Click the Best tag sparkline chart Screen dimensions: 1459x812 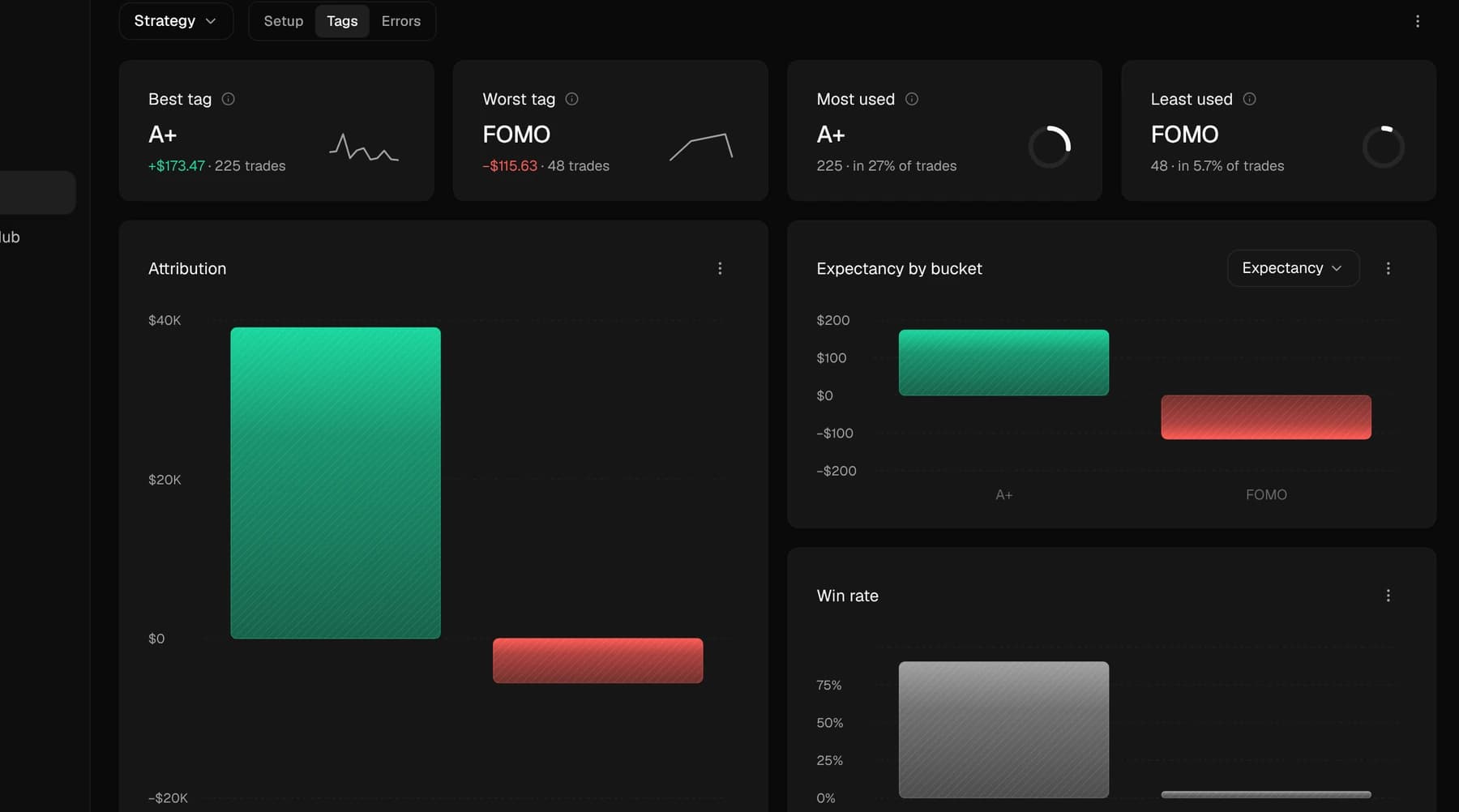[364, 147]
